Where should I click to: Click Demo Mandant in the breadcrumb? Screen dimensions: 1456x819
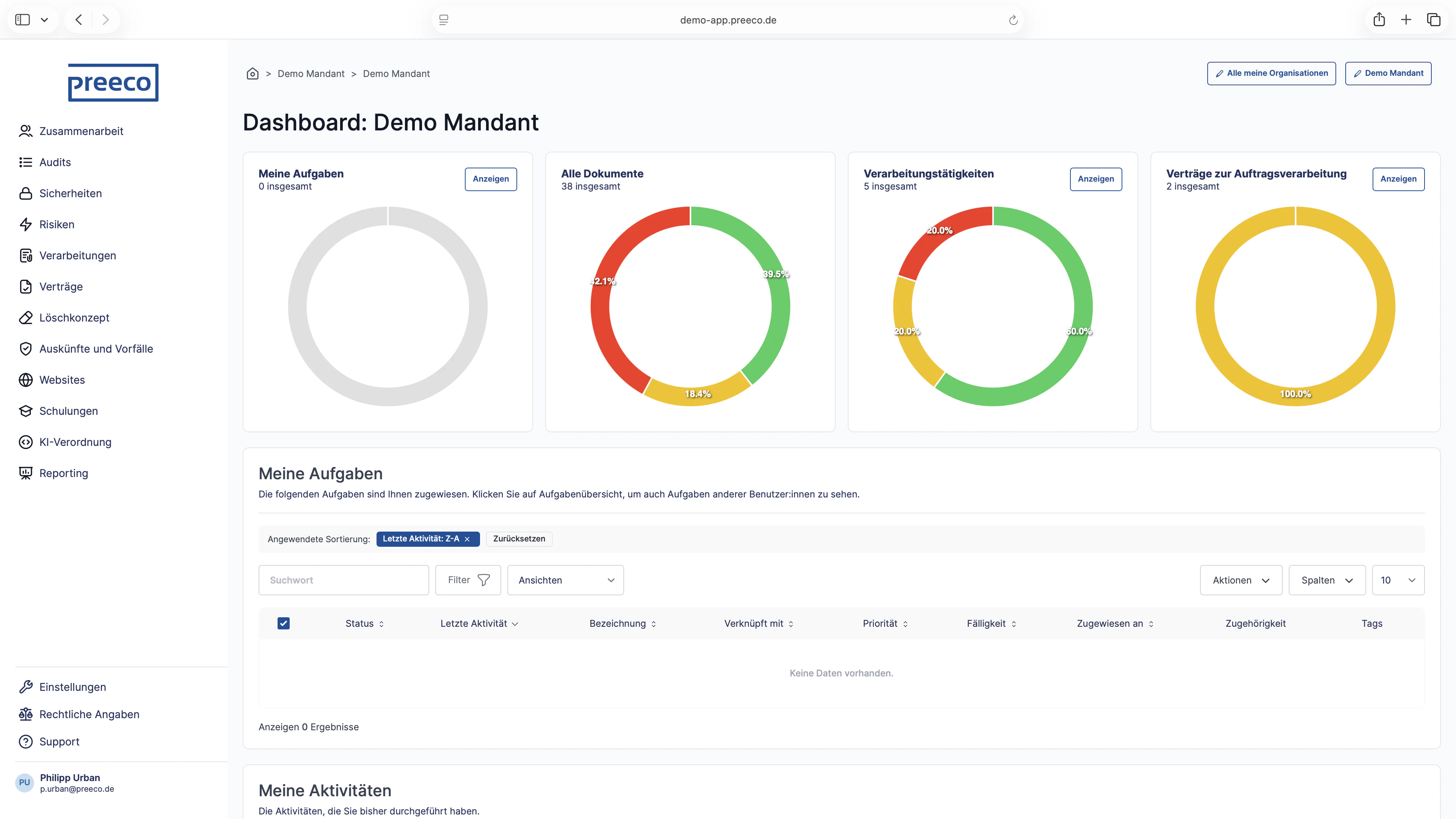311,74
